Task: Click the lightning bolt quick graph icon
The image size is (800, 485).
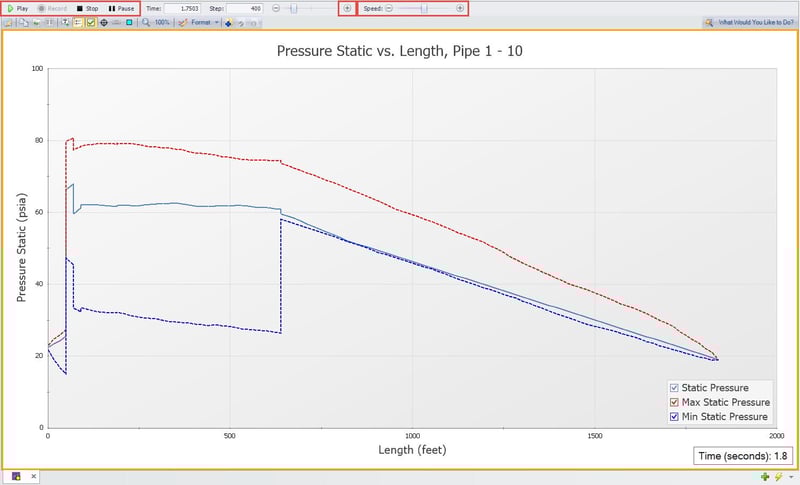Action: 779,477
